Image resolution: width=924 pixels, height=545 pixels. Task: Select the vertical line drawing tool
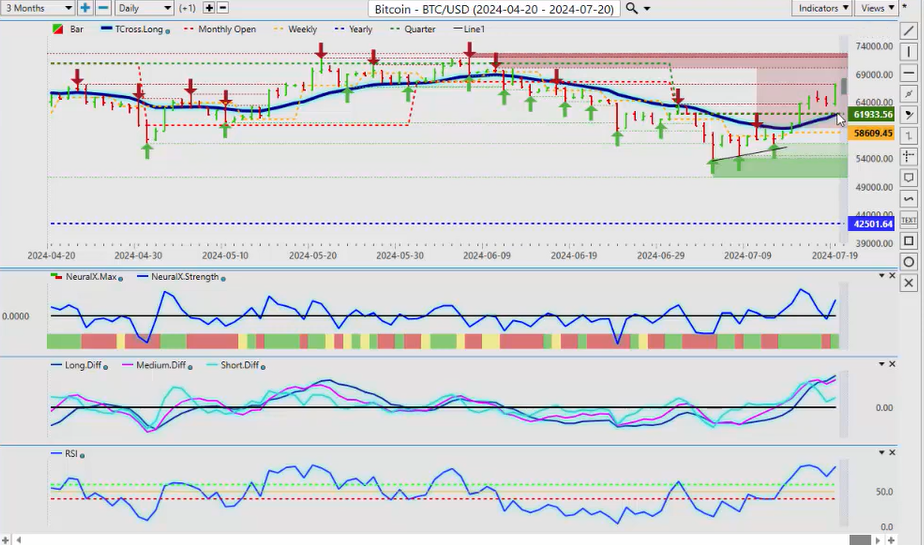pyautogui.click(x=909, y=52)
